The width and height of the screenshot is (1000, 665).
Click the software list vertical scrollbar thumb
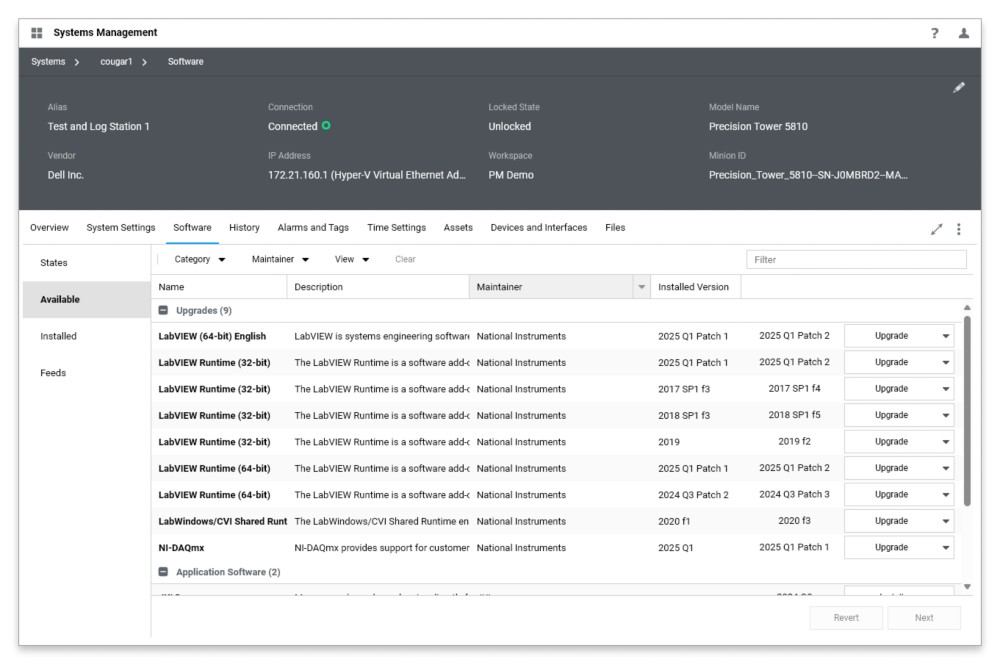967,411
